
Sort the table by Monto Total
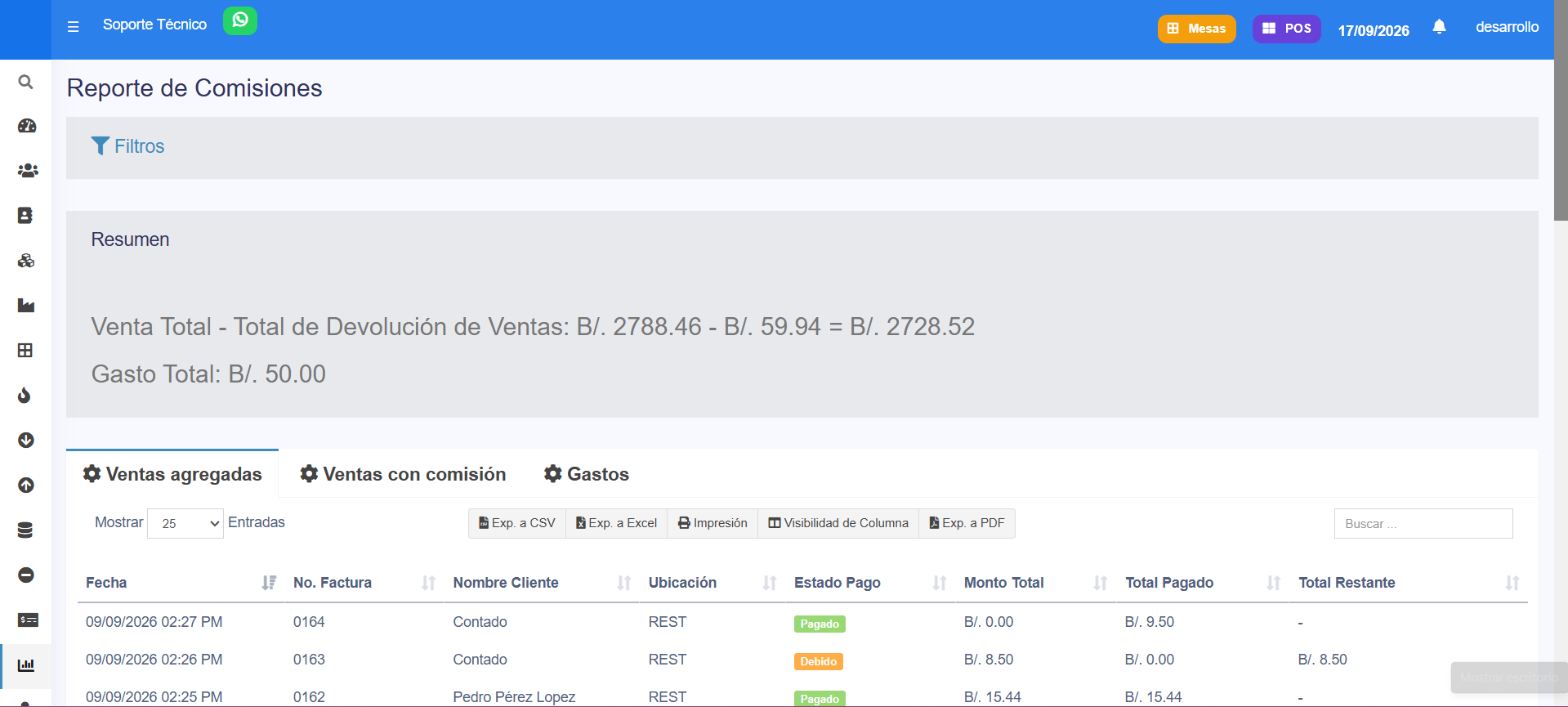(x=1035, y=583)
